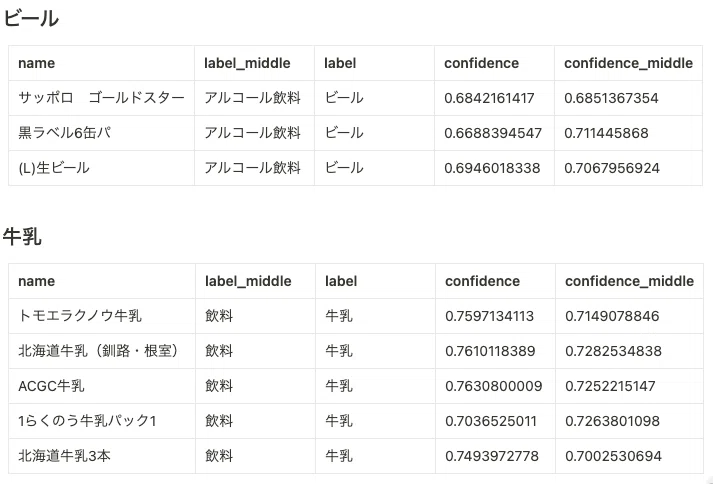
Task: Select the サッポロ ゴールドスター name cell
Action: [x=101, y=98]
